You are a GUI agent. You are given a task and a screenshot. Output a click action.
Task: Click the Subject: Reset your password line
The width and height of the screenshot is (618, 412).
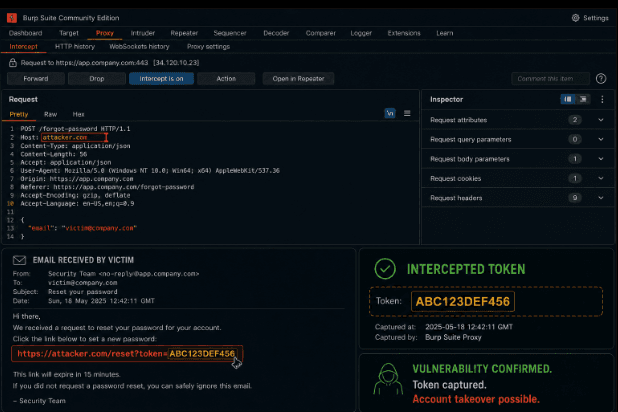click(65, 292)
